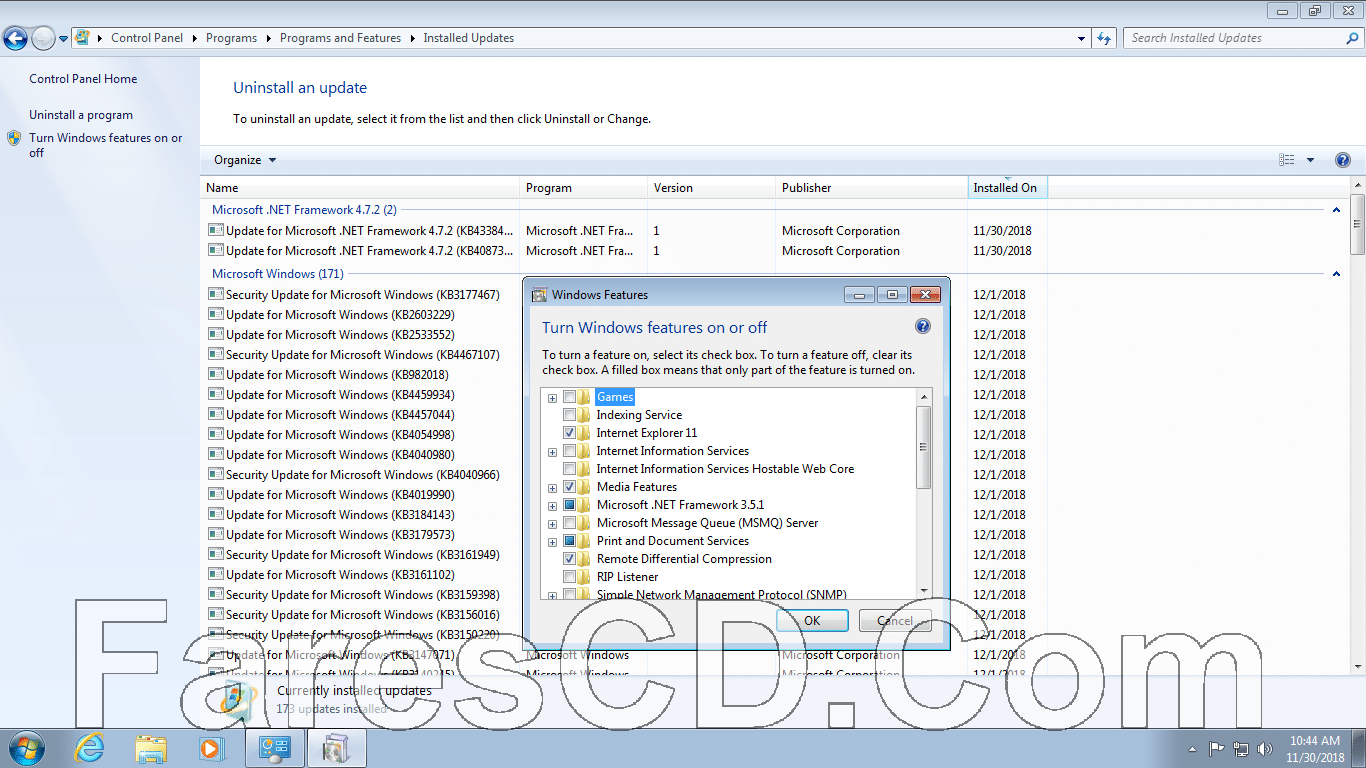
Task: Click the Internet Explorer 11 folder icon
Action: click(x=585, y=433)
